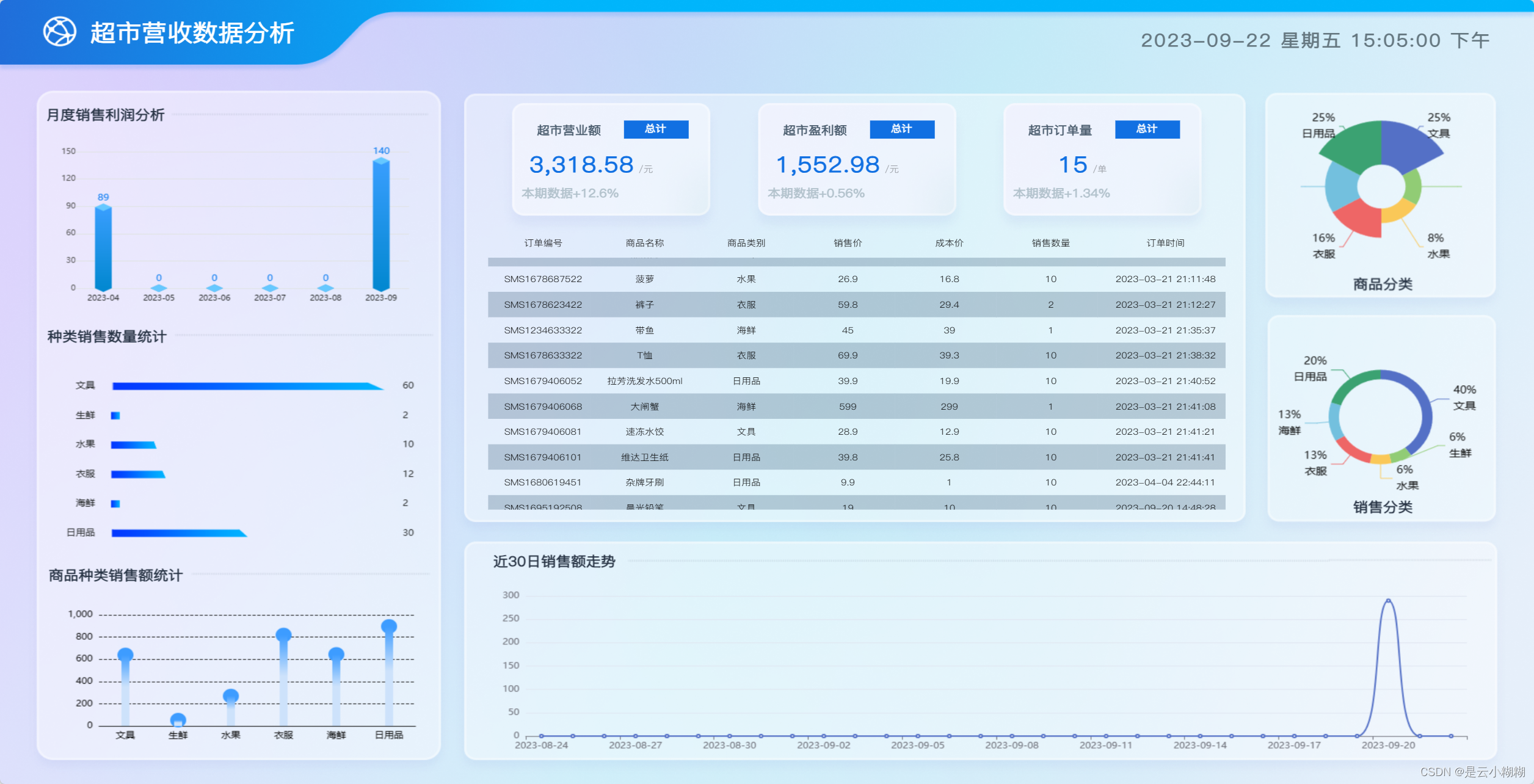This screenshot has height=784, width=1534.
Task: Click the 超市营收数据分析 dashboard title
Action: pos(192,33)
